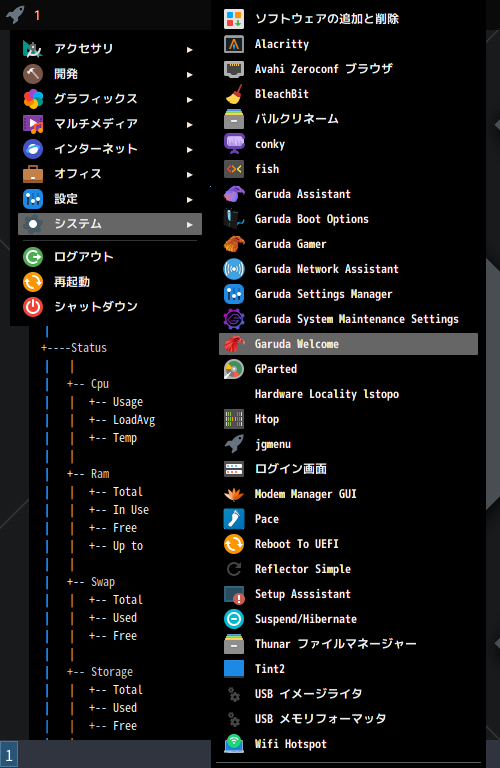Viewport: 500px width, 768px height.
Task: Open USB メモリフォーマッタ
Action: (348, 719)
